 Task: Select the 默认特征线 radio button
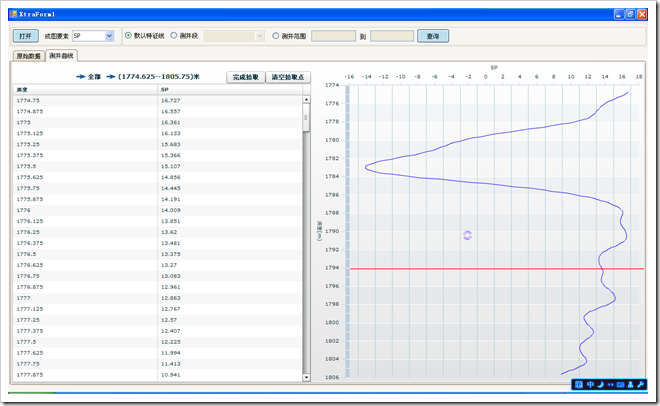128,36
